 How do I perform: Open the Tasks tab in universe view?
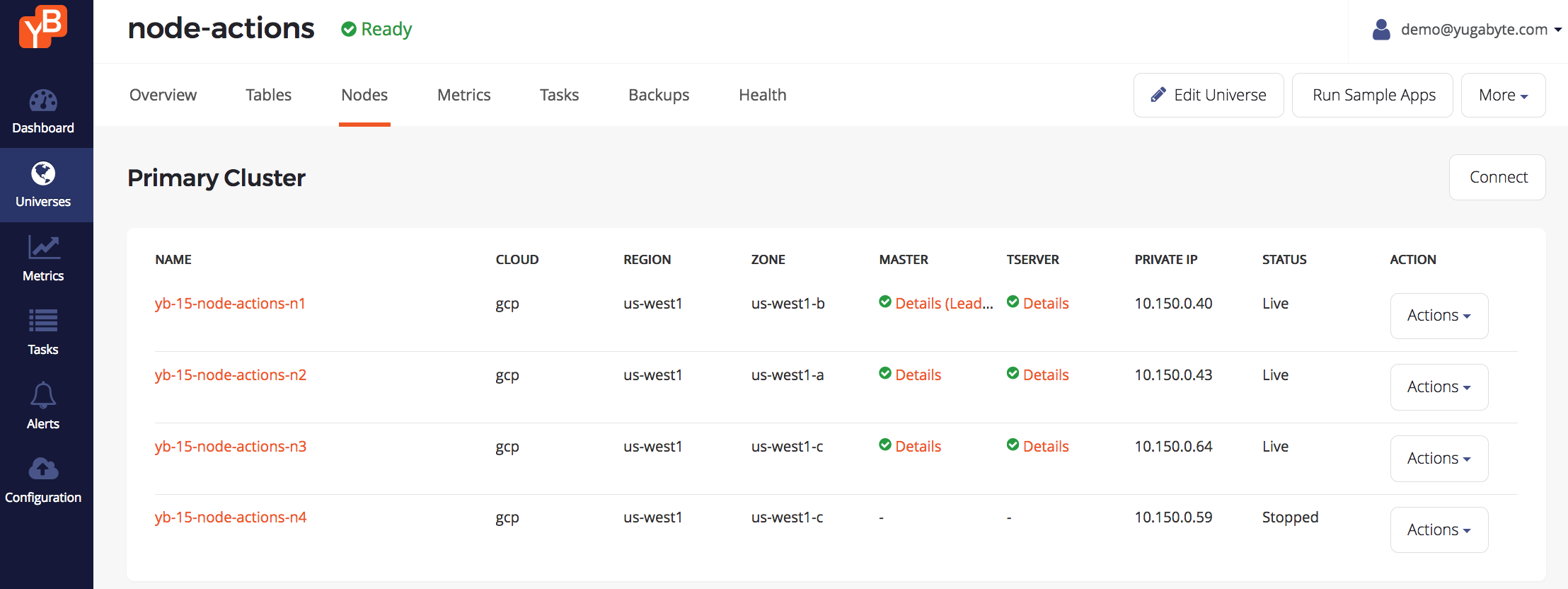coord(559,95)
